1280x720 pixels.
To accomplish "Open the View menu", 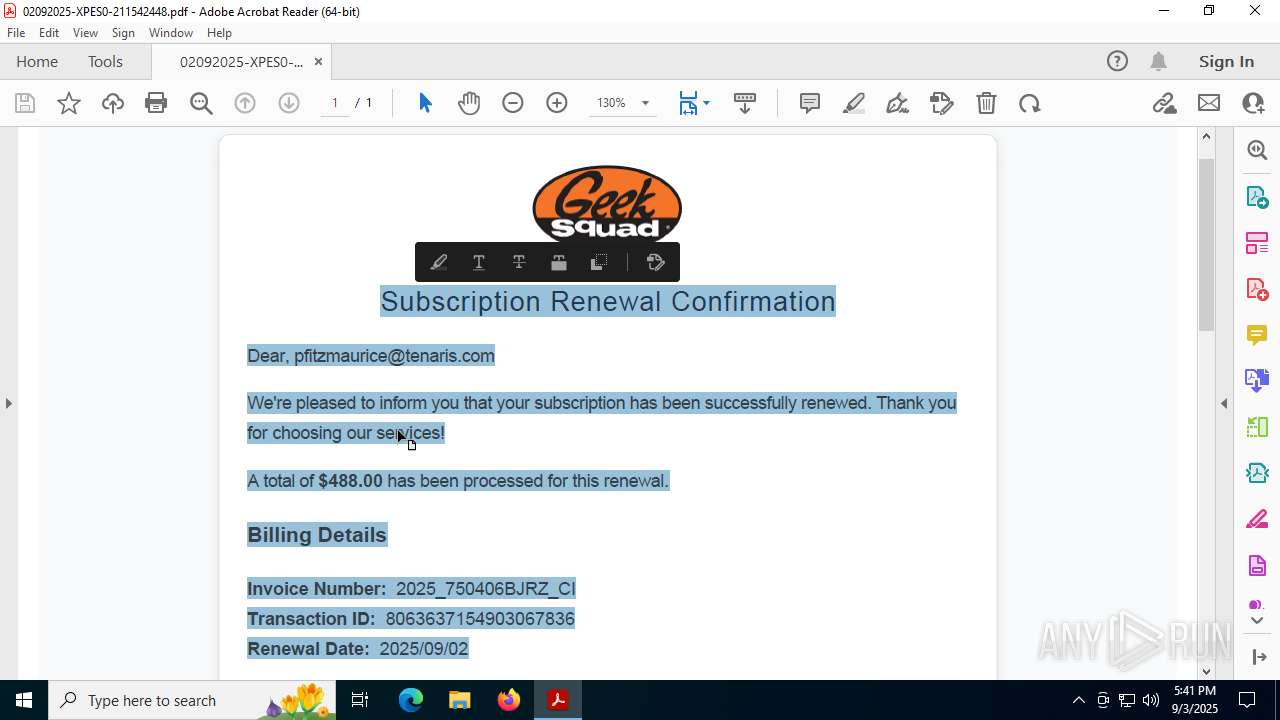I will (86, 33).
